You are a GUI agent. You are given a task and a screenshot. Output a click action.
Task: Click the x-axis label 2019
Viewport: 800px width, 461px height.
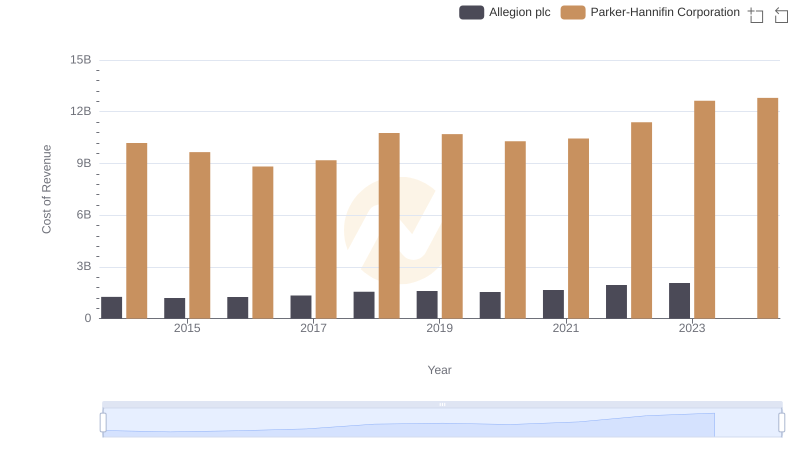(x=439, y=328)
